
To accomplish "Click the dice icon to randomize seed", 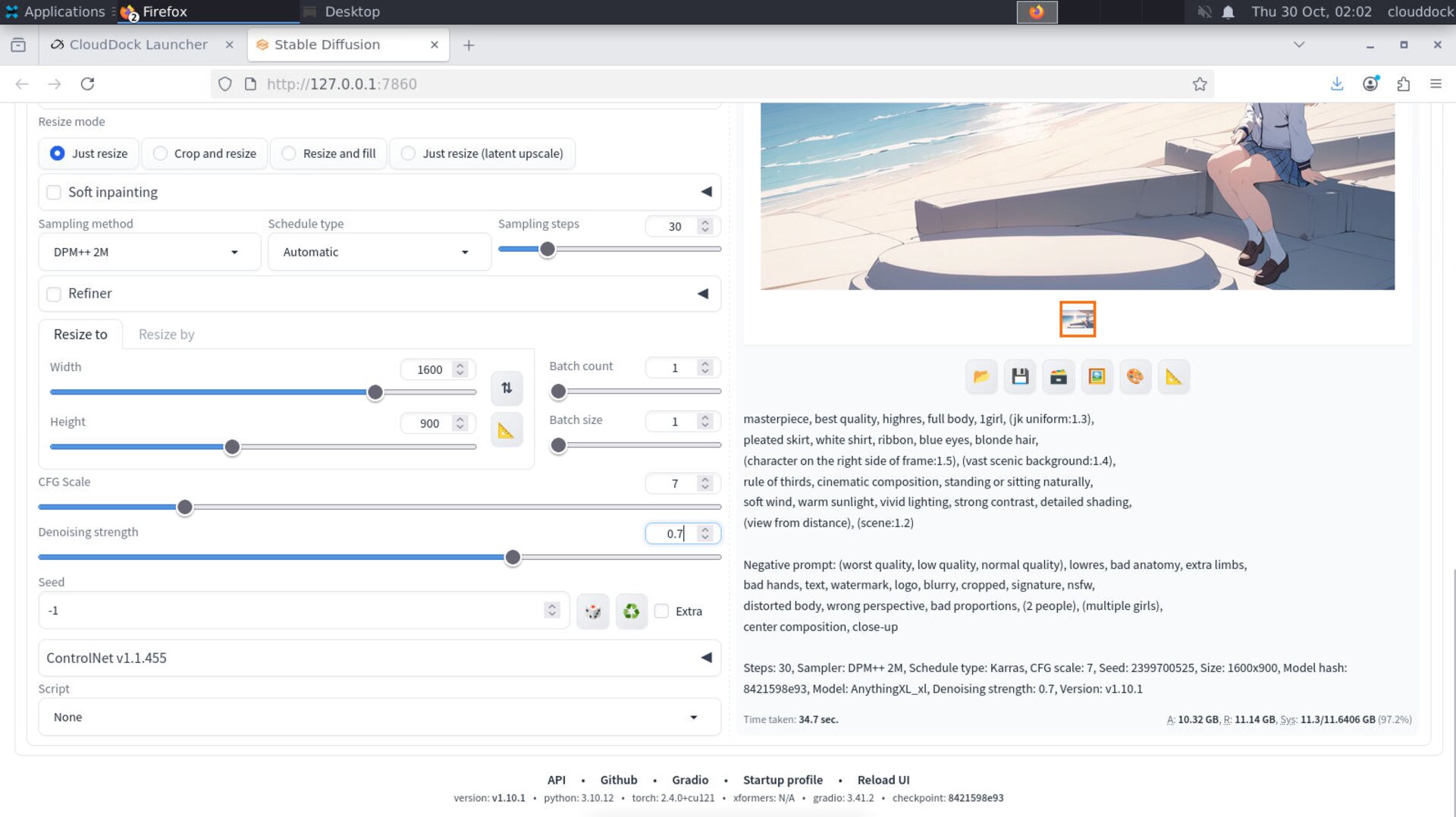I will click(593, 611).
